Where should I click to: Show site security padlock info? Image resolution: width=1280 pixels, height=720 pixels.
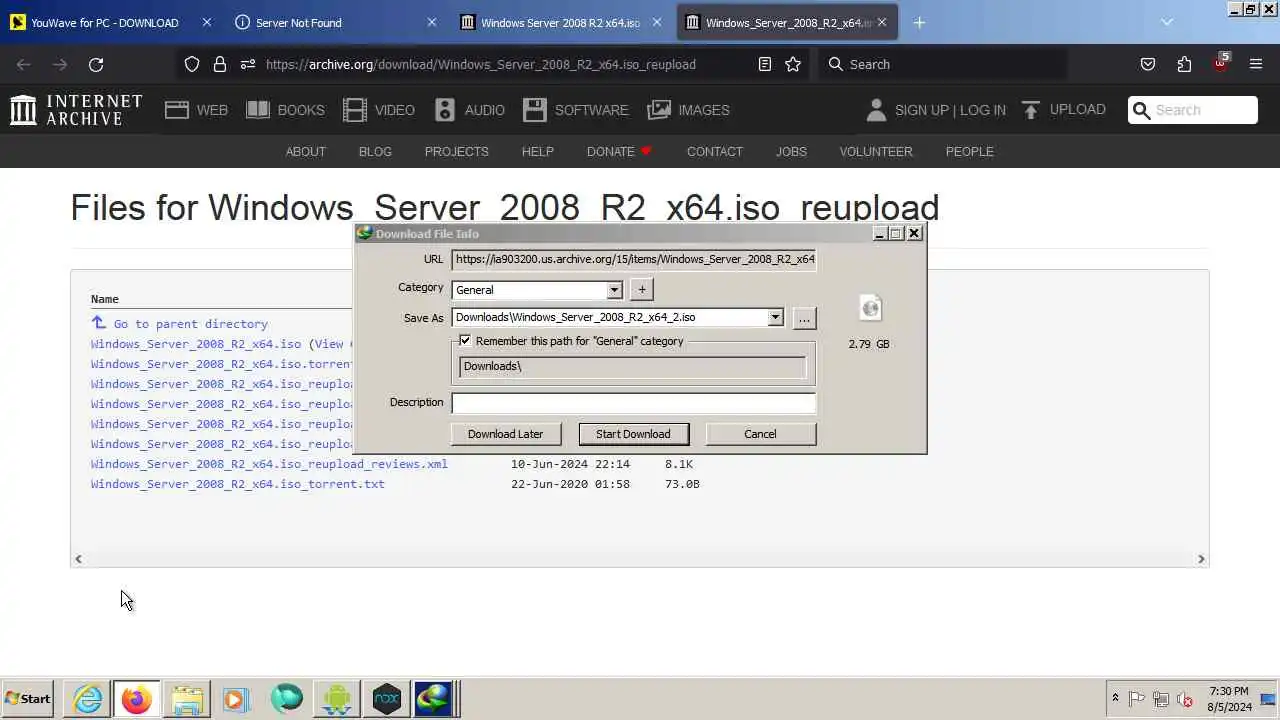(220, 64)
